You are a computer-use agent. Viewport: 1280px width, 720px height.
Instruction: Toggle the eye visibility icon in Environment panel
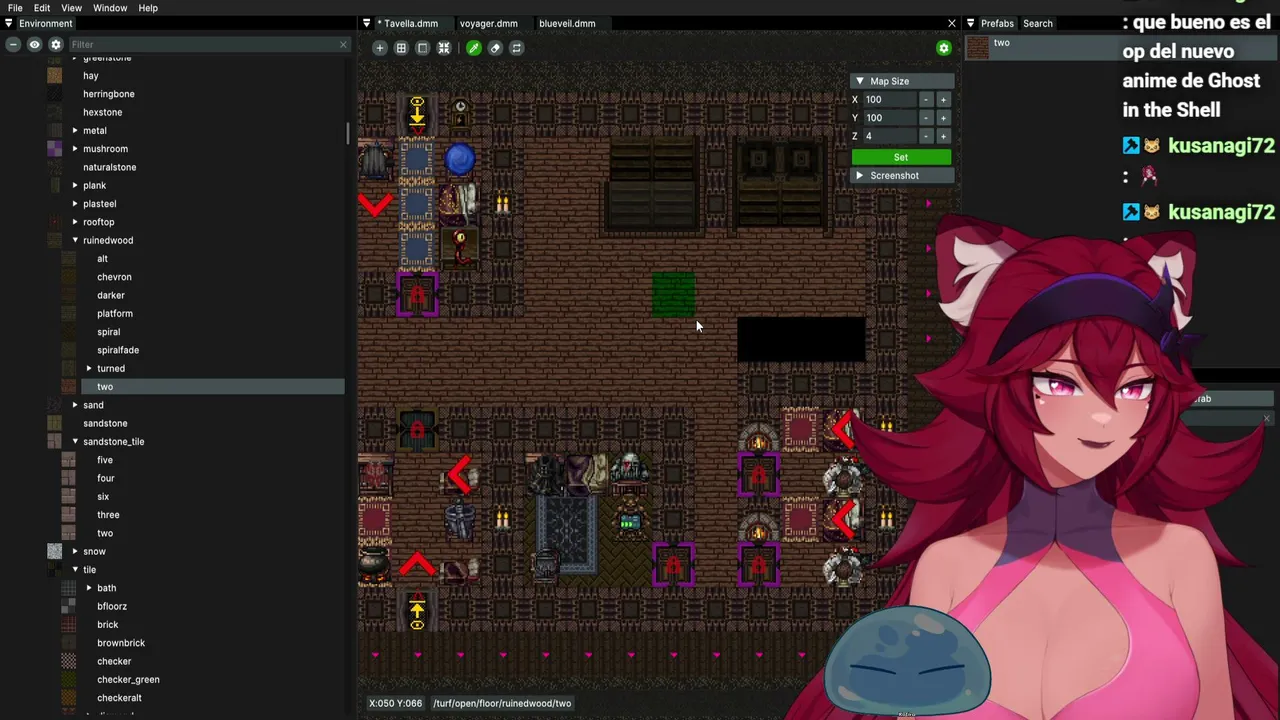34,44
